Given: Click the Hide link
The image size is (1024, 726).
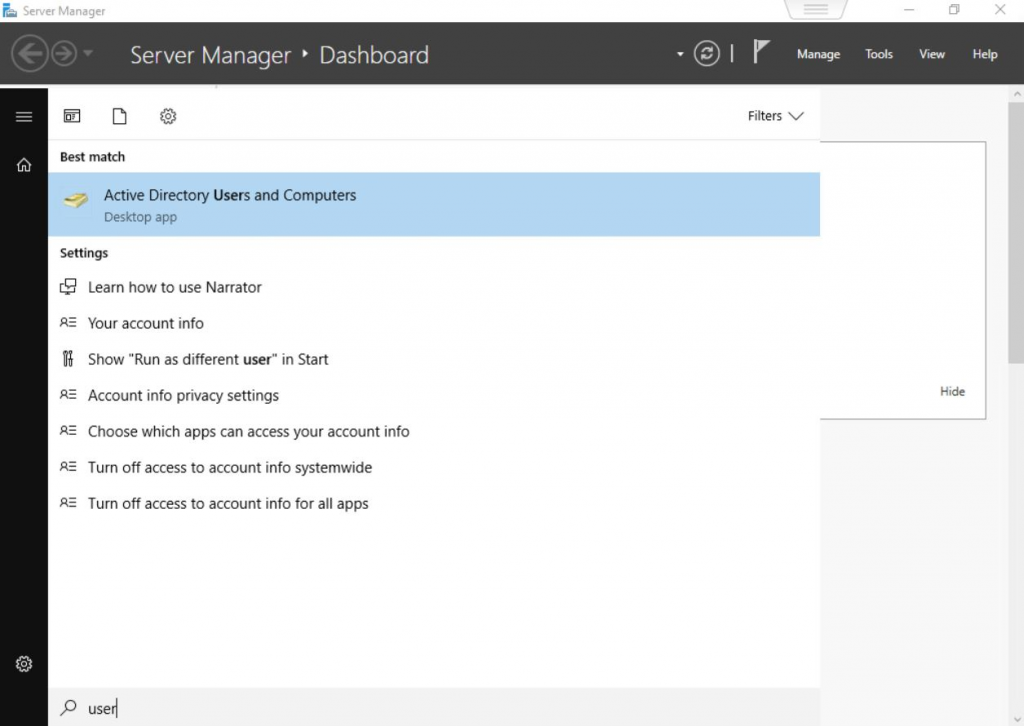Looking at the screenshot, I should click(x=952, y=391).
